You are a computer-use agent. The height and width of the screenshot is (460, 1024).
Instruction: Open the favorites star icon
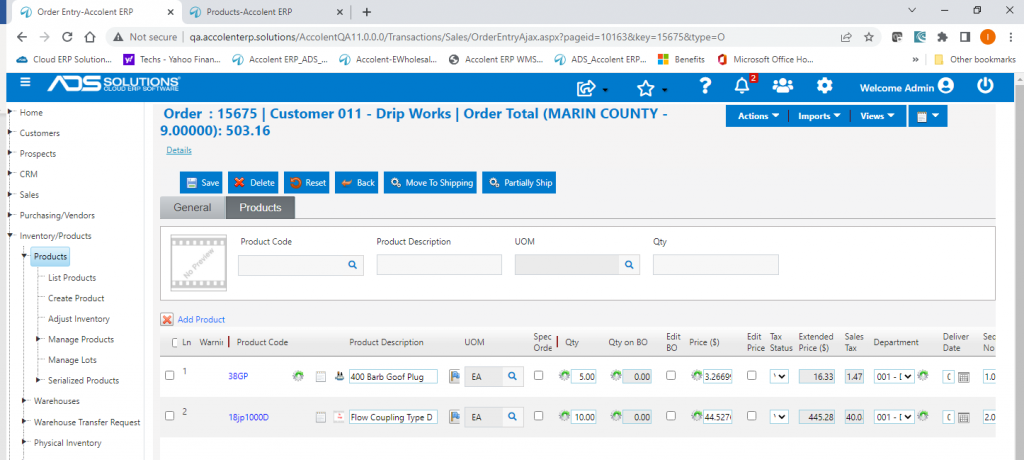tap(645, 87)
